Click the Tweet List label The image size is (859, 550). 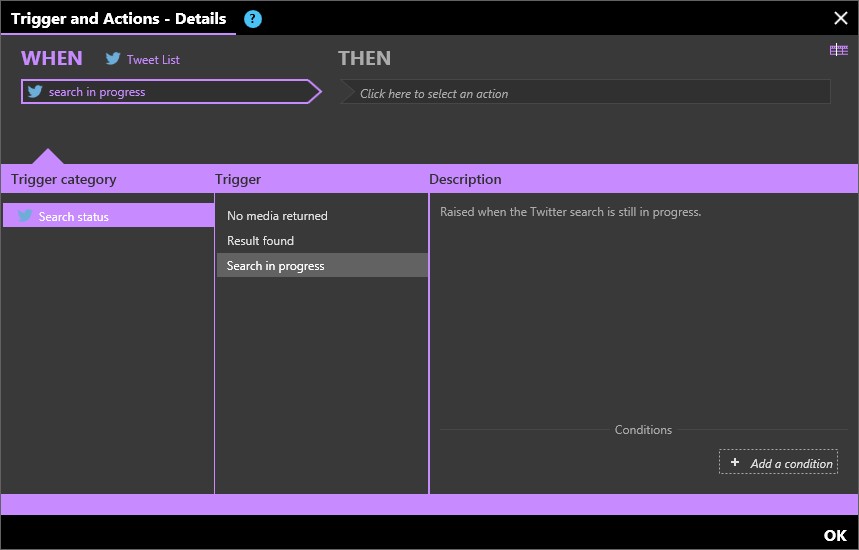[153, 60]
